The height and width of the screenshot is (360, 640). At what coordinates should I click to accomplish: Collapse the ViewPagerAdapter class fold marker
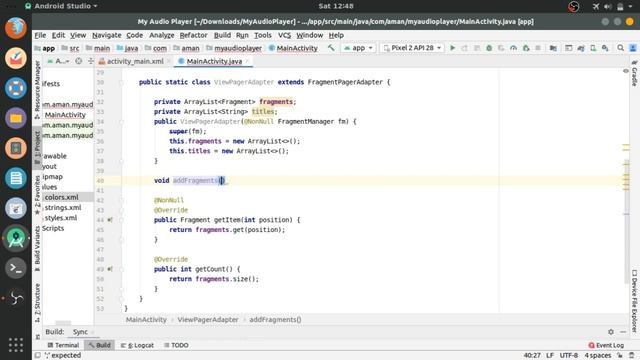(121, 82)
